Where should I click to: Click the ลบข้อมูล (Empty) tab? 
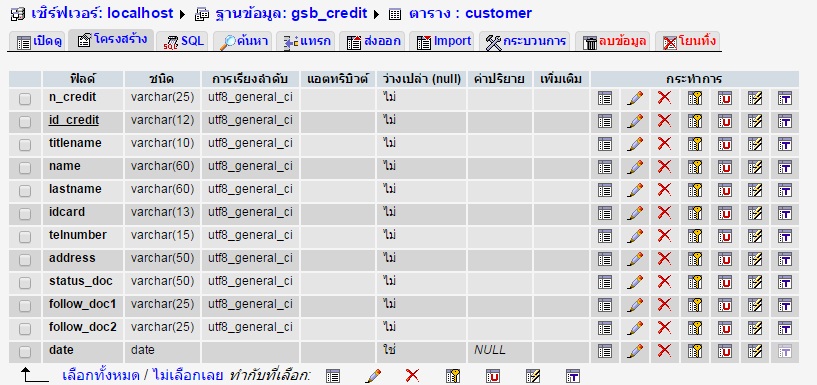614,41
